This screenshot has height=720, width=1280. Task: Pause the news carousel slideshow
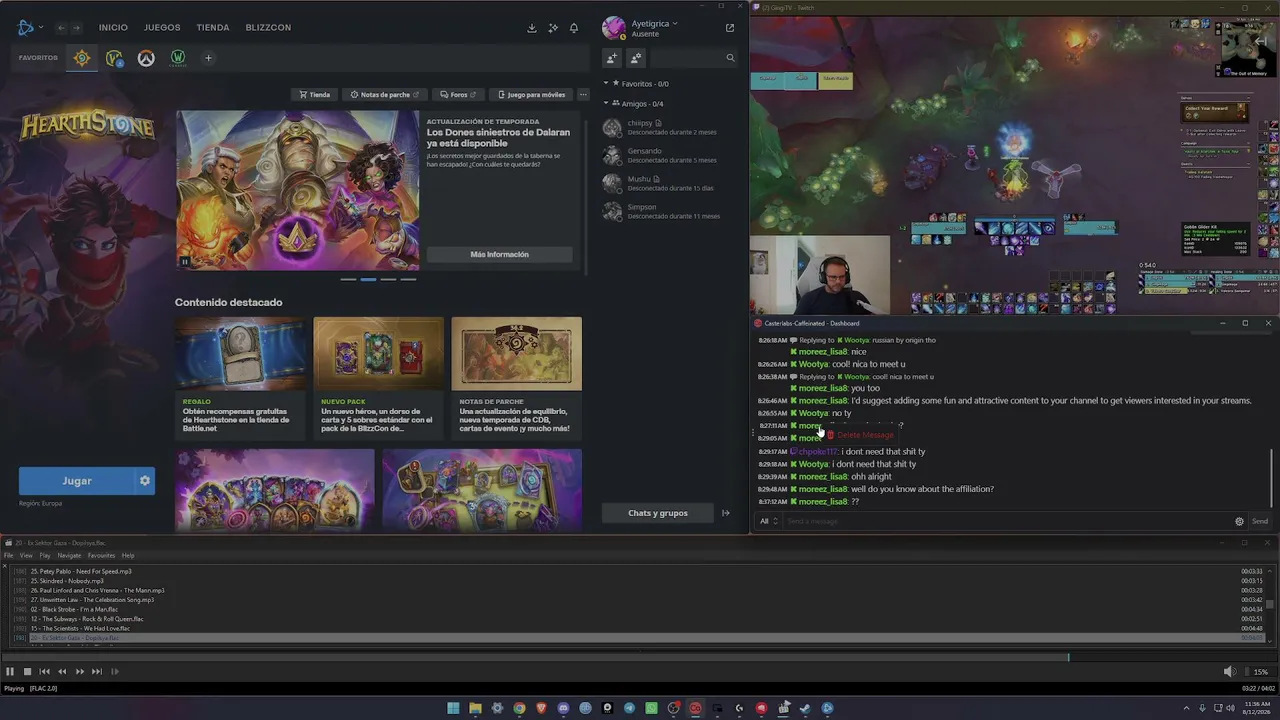click(x=184, y=262)
